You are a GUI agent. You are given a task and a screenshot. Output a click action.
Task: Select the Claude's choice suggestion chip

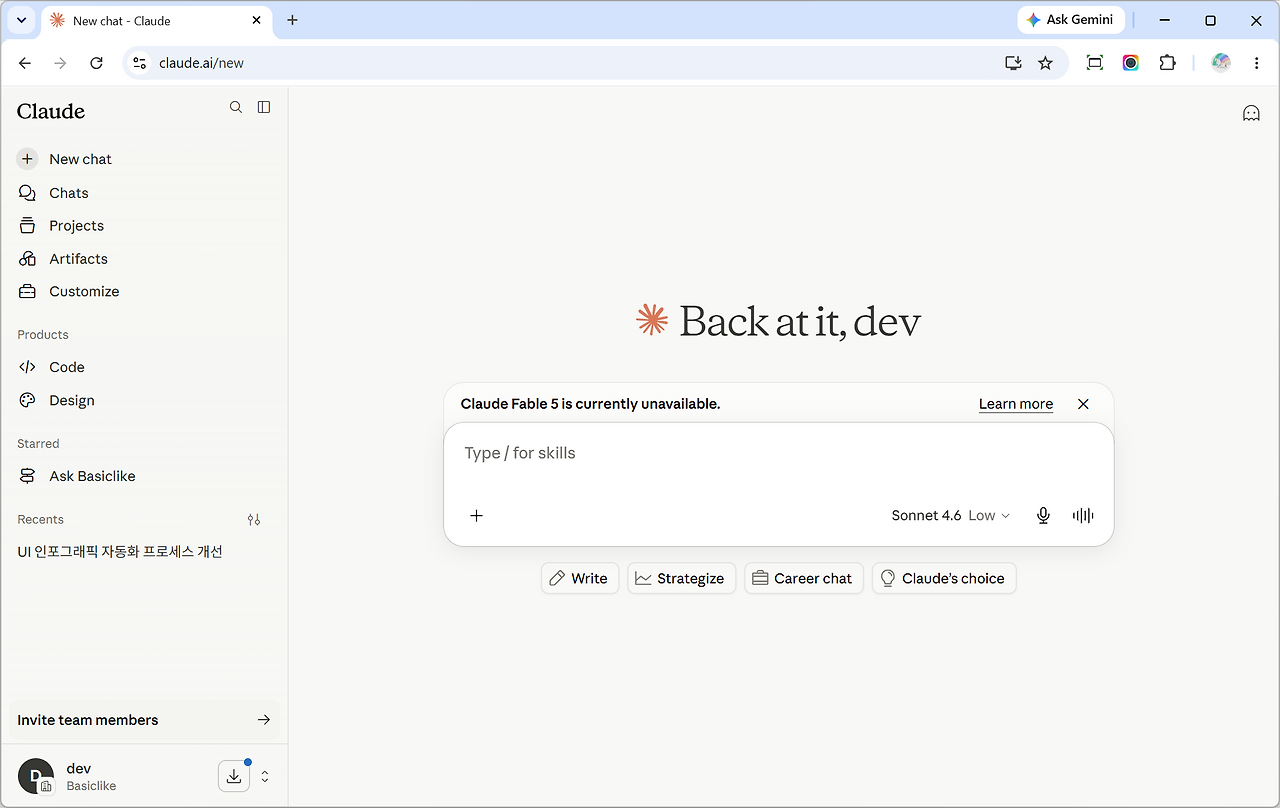944,578
